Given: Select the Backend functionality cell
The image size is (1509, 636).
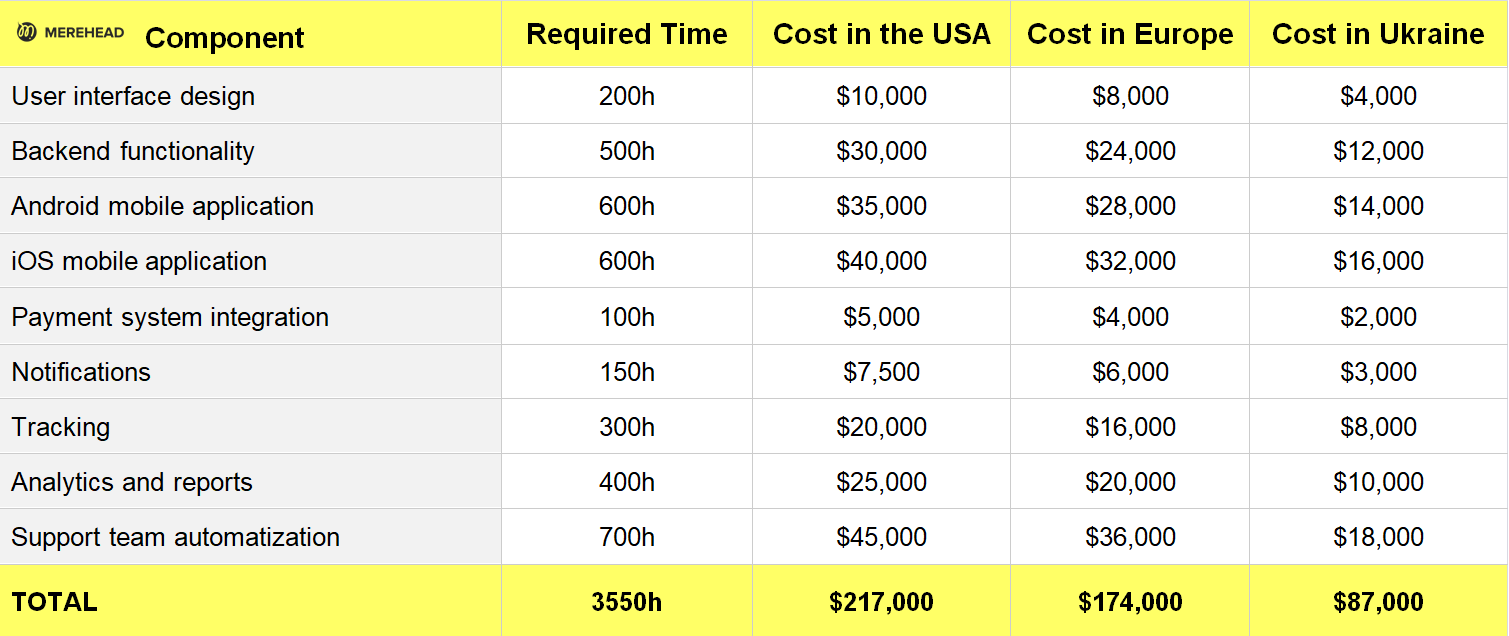Looking at the screenshot, I should coord(133,151).
